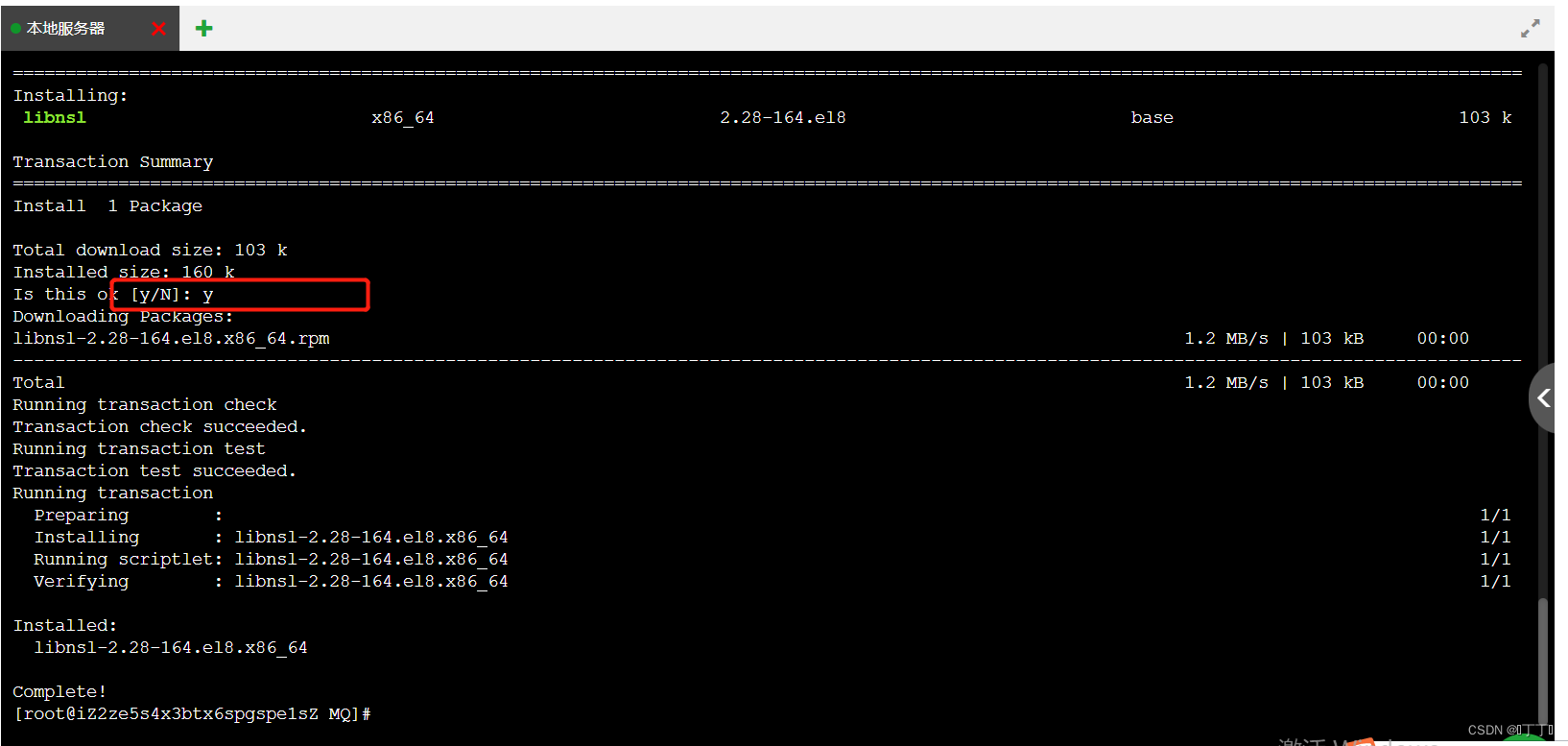1568x746 pixels.
Task: Click the root@iZ2ze5s4x3btx6spgspe1sZ shell prompt
Action: (x=192, y=713)
